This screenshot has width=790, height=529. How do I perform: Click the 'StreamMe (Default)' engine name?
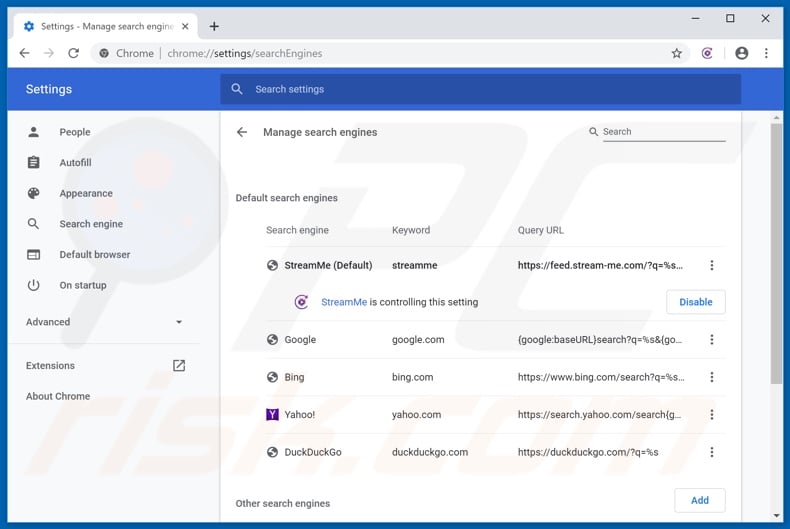(x=328, y=265)
